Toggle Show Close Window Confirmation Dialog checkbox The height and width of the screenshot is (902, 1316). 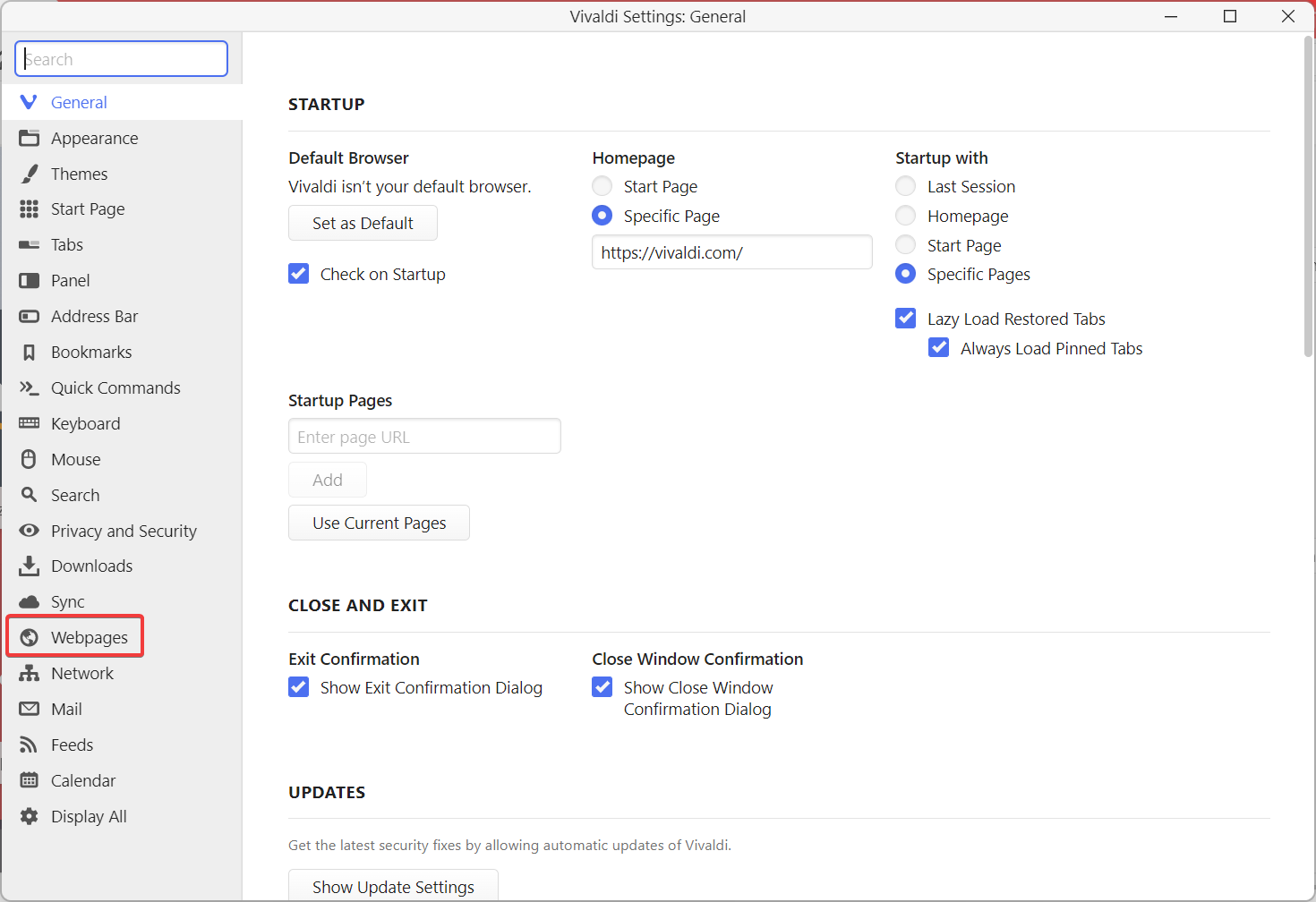(x=602, y=687)
